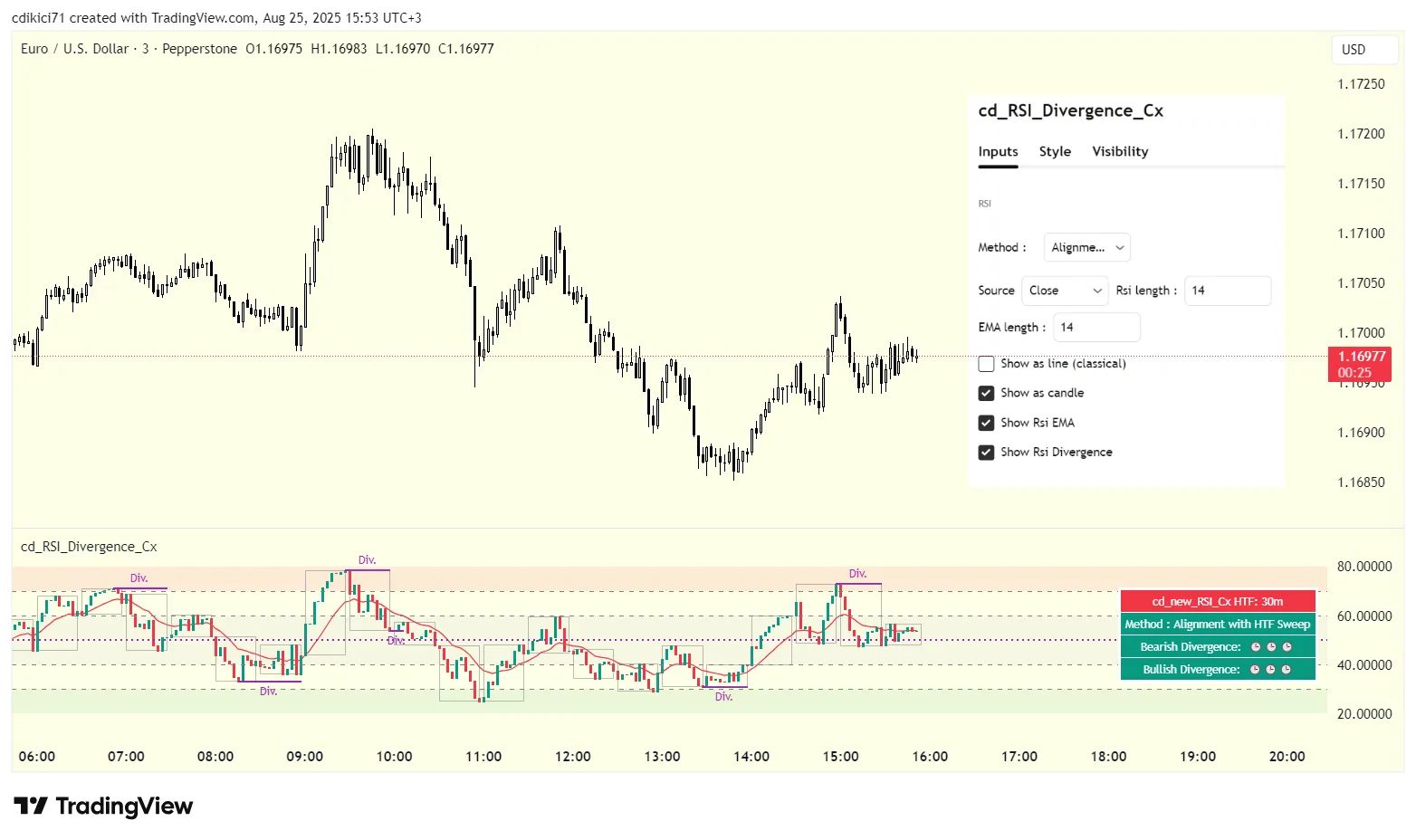Click middle clock icon in Bullish Divergence row

click(1270, 670)
